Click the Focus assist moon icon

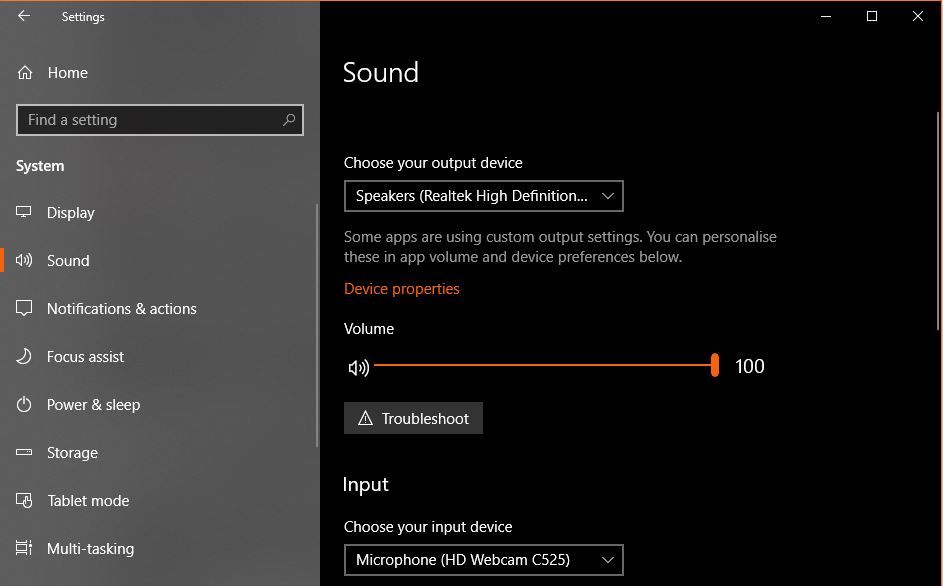click(x=24, y=356)
